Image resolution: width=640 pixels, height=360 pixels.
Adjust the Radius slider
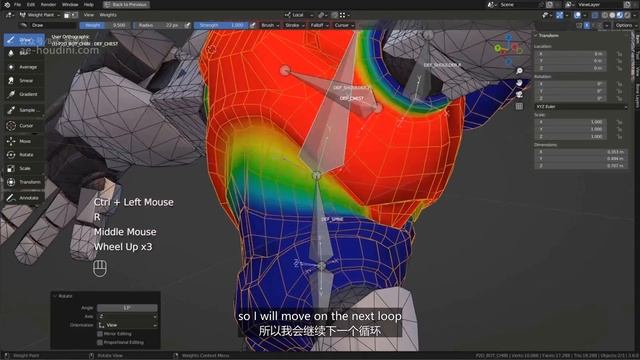point(158,25)
